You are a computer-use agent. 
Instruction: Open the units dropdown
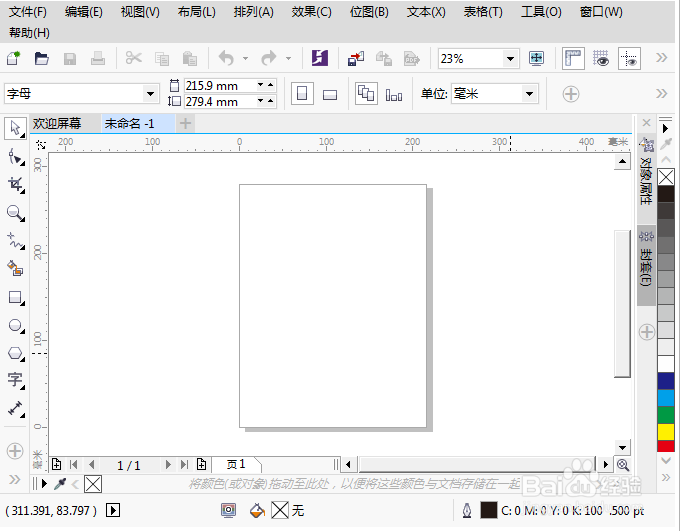tap(529, 94)
